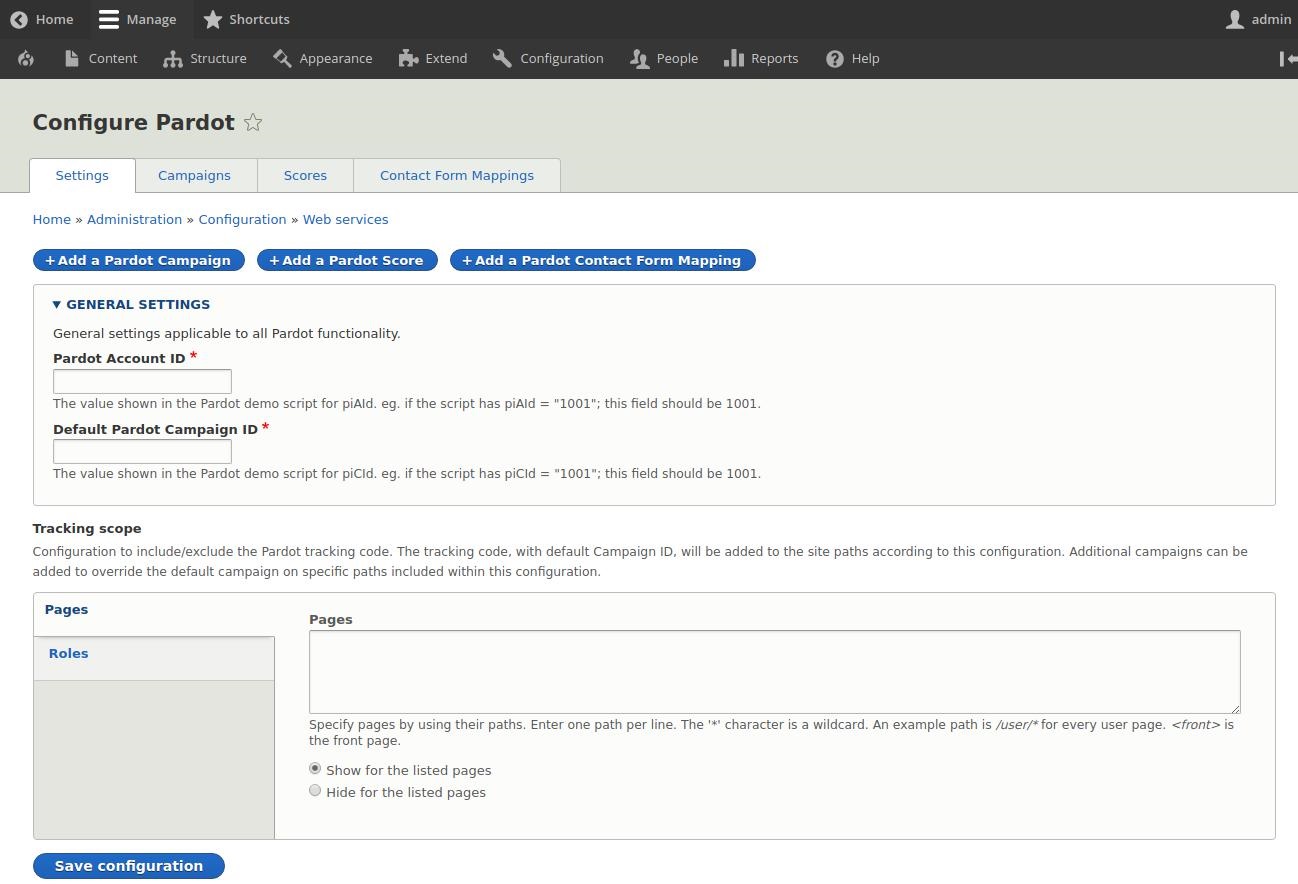Viewport: 1298px width, 884px height.
Task: Click the Extend puzzle-piece icon
Action: click(x=407, y=58)
